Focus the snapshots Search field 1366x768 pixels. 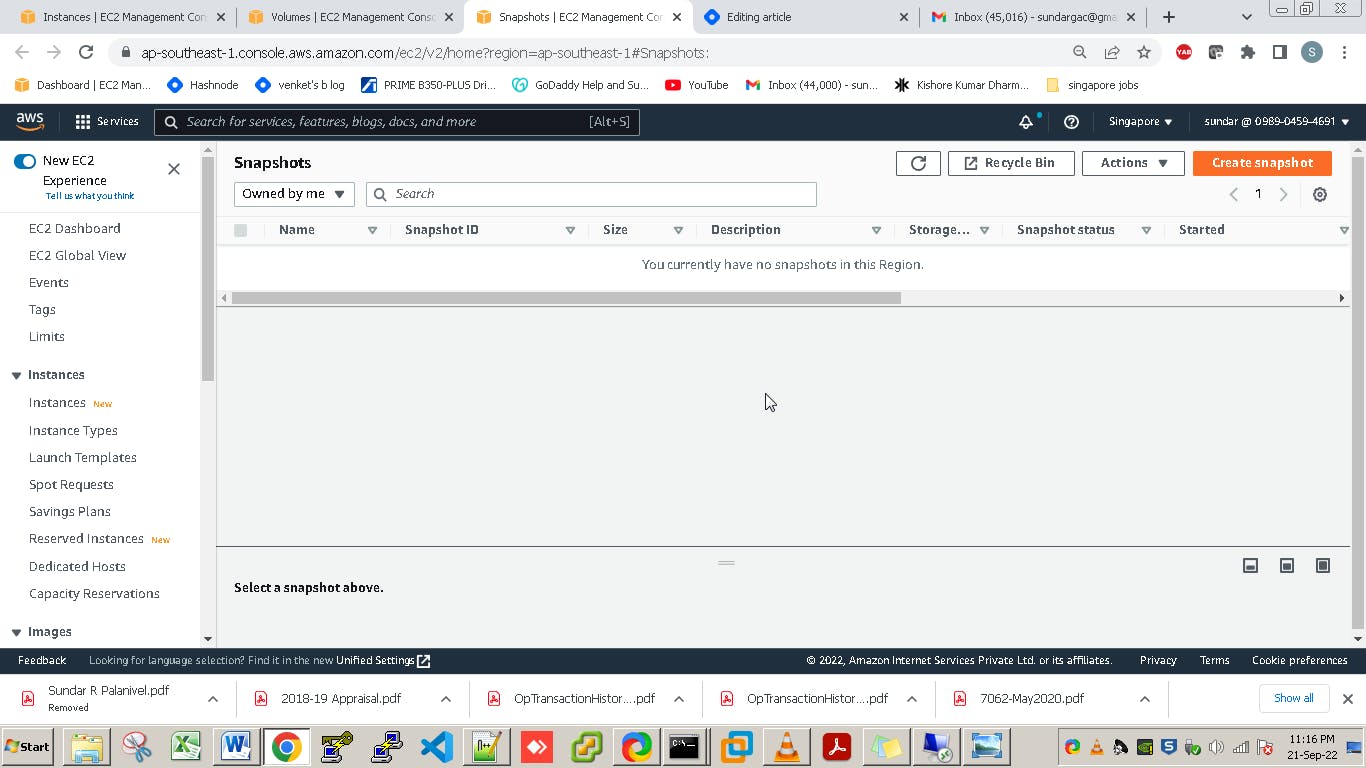click(591, 194)
